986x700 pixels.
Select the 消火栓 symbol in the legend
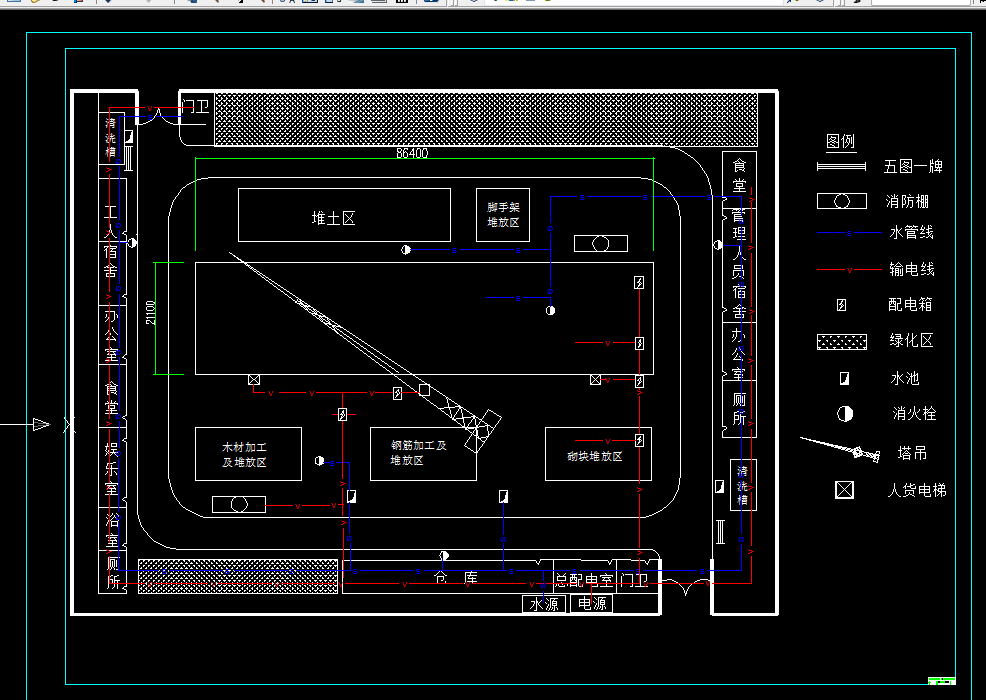845,414
